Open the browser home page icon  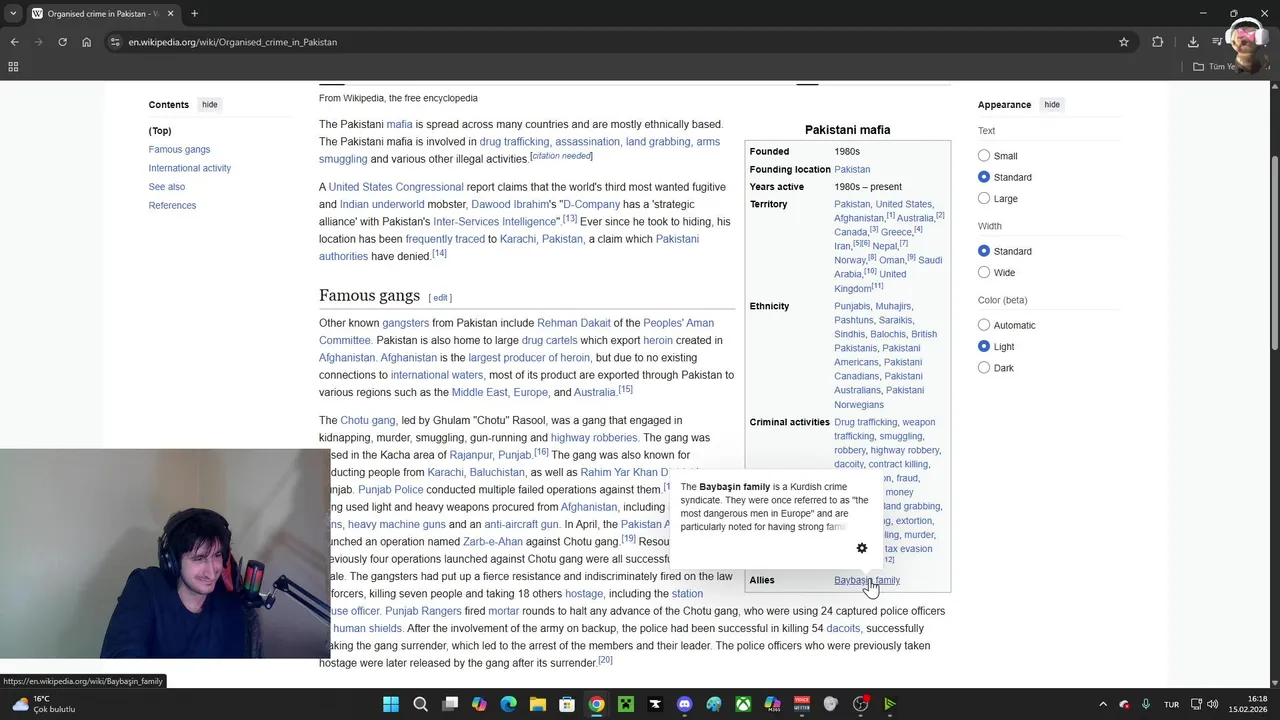87,42
